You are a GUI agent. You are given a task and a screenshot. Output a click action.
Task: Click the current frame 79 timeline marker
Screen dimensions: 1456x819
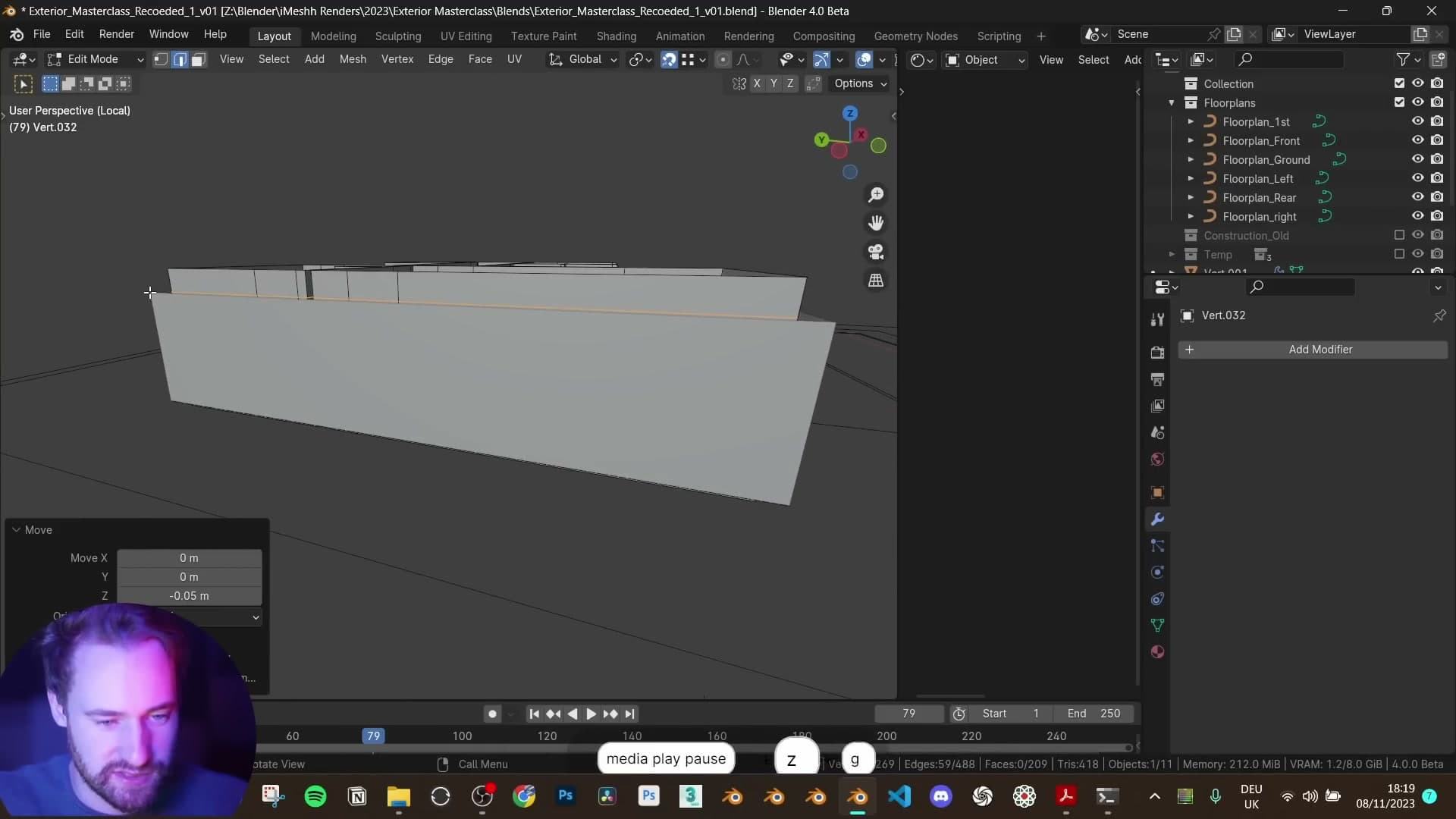click(x=373, y=736)
